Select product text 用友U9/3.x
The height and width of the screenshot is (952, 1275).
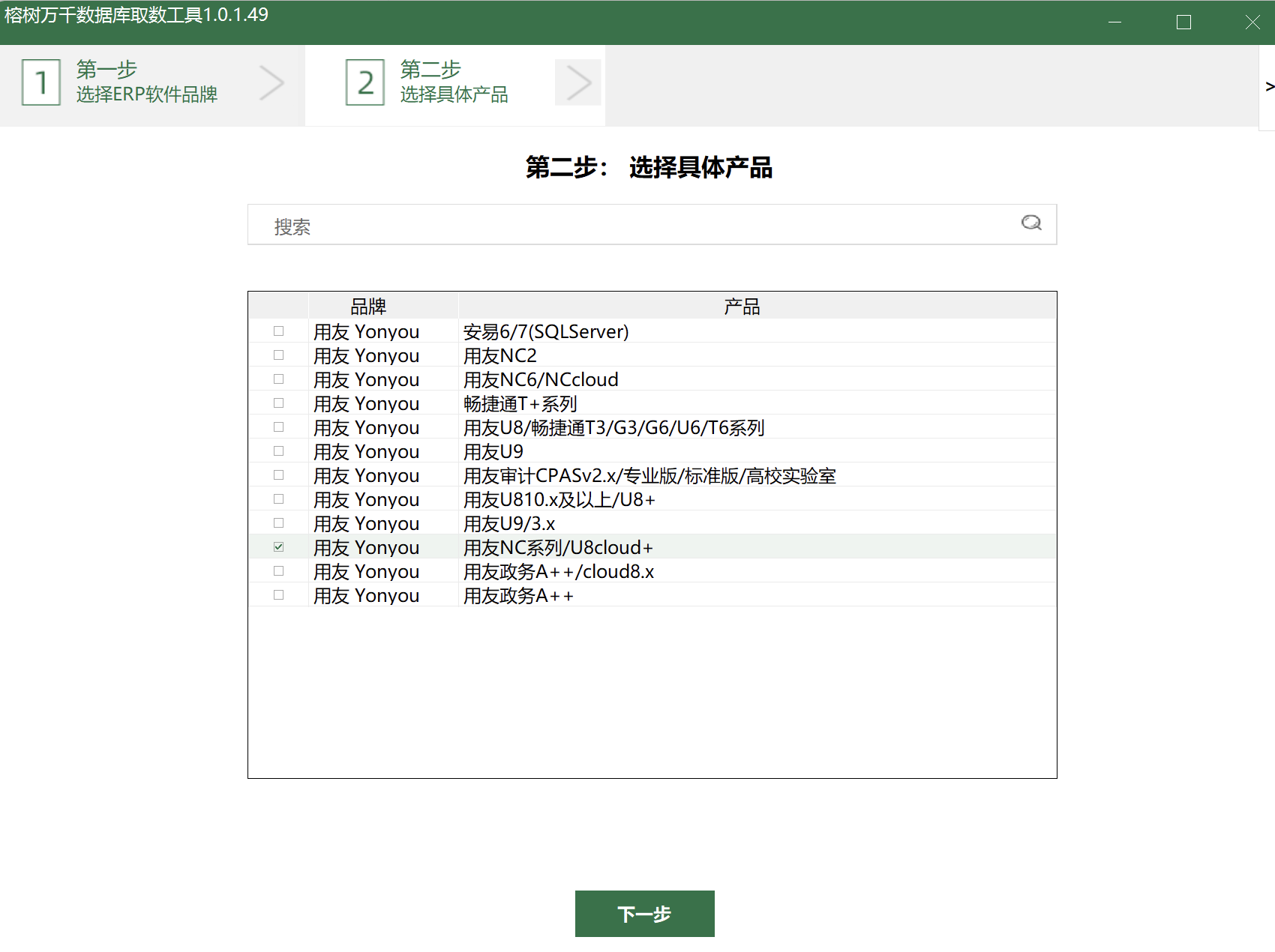pyautogui.click(x=509, y=523)
